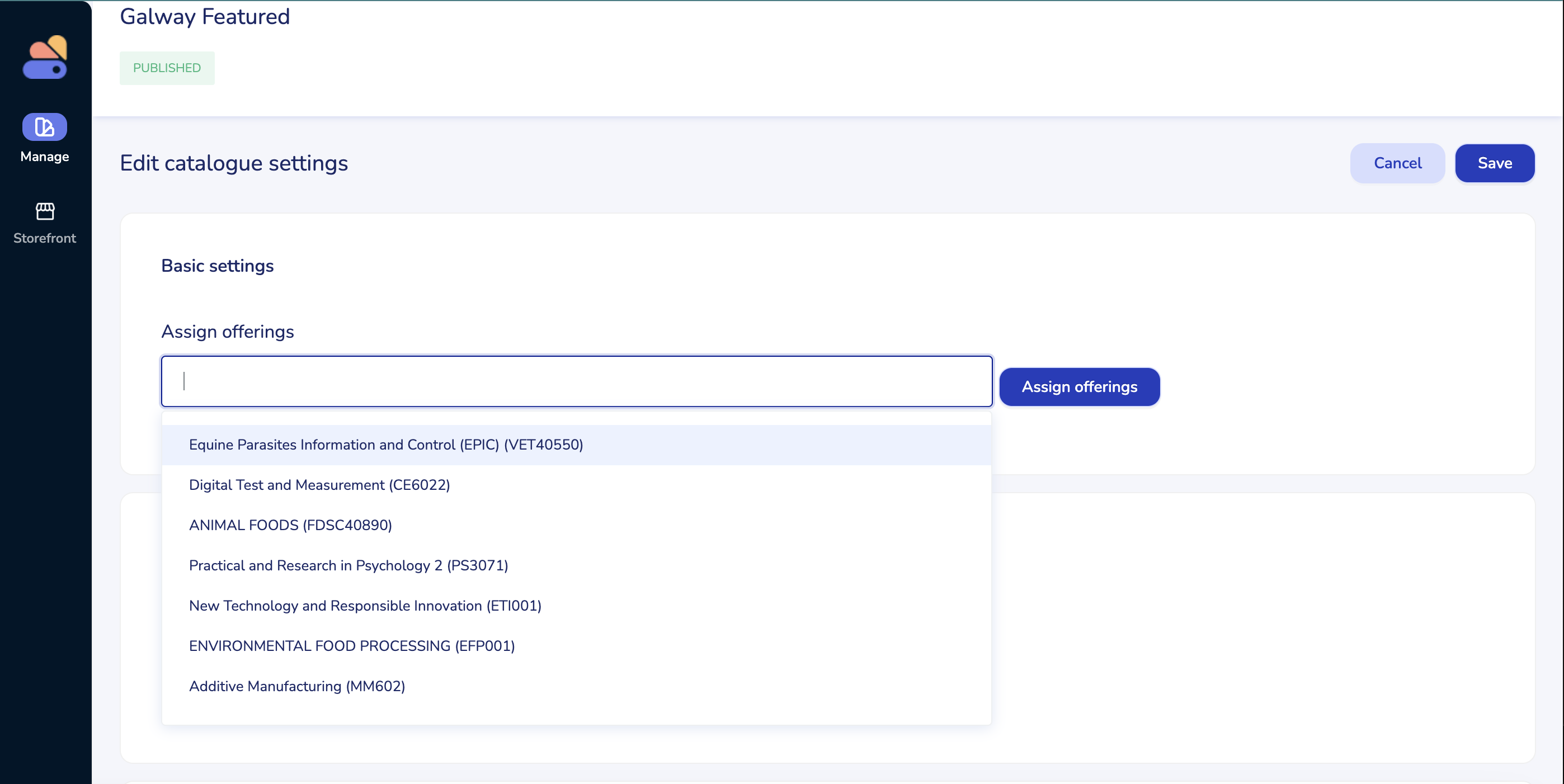Click the Manage sidebar label
The image size is (1564, 784).
pyautogui.click(x=45, y=157)
